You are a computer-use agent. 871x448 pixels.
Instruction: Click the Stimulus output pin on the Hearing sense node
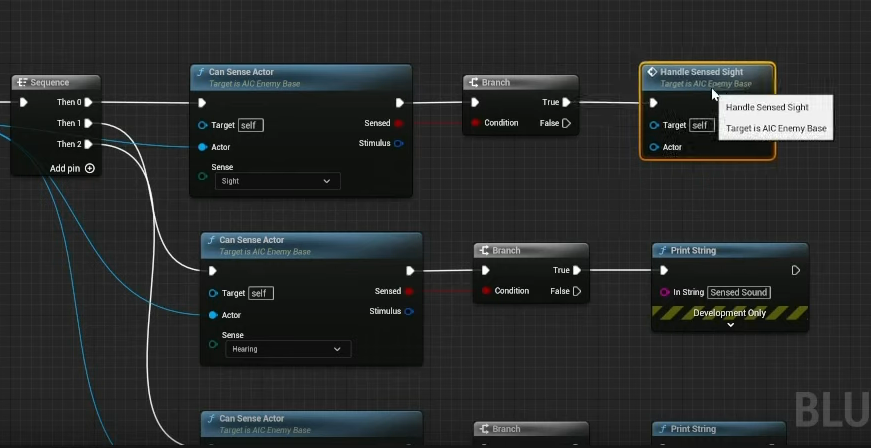click(x=409, y=311)
